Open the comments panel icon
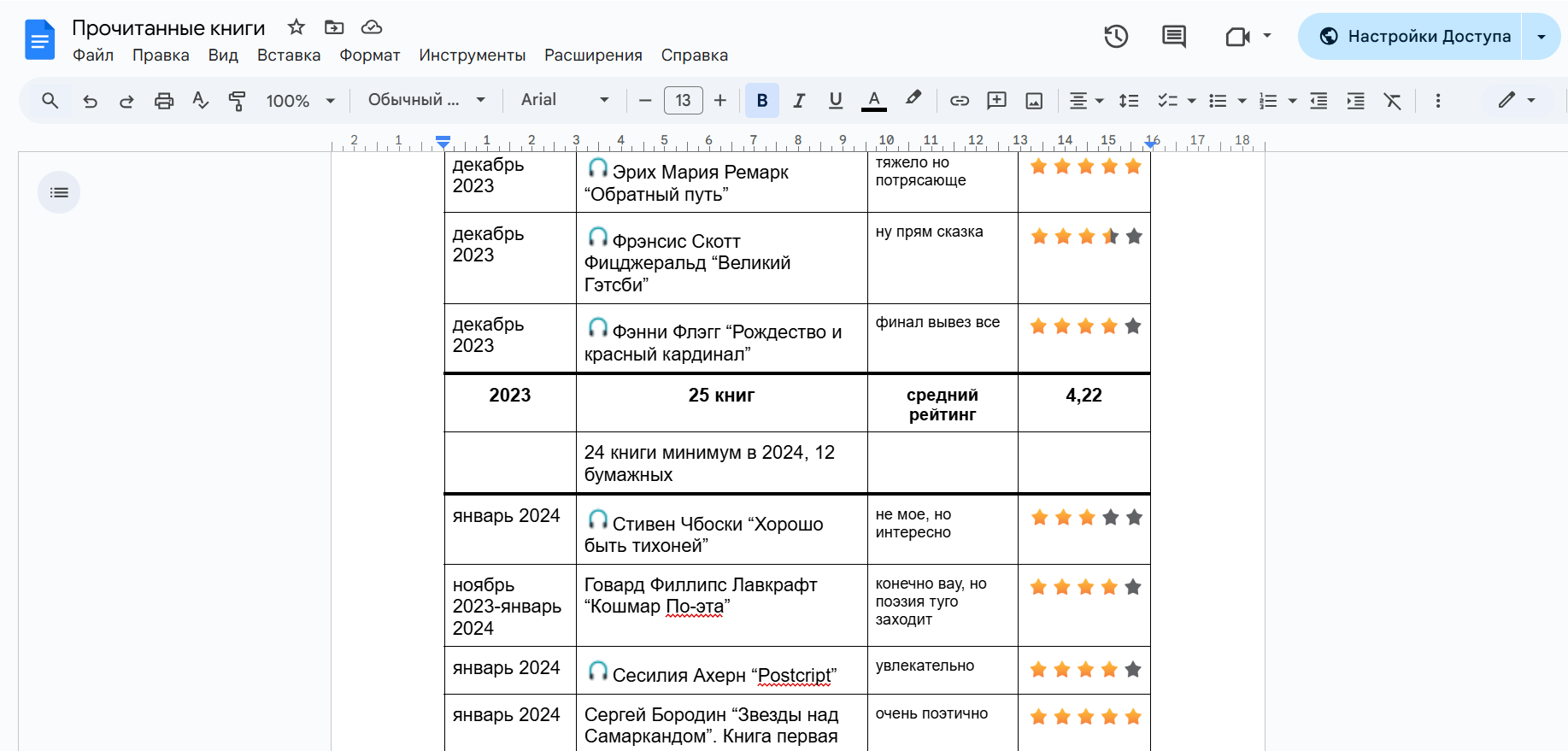1568x751 pixels. click(x=1174, y=37)
